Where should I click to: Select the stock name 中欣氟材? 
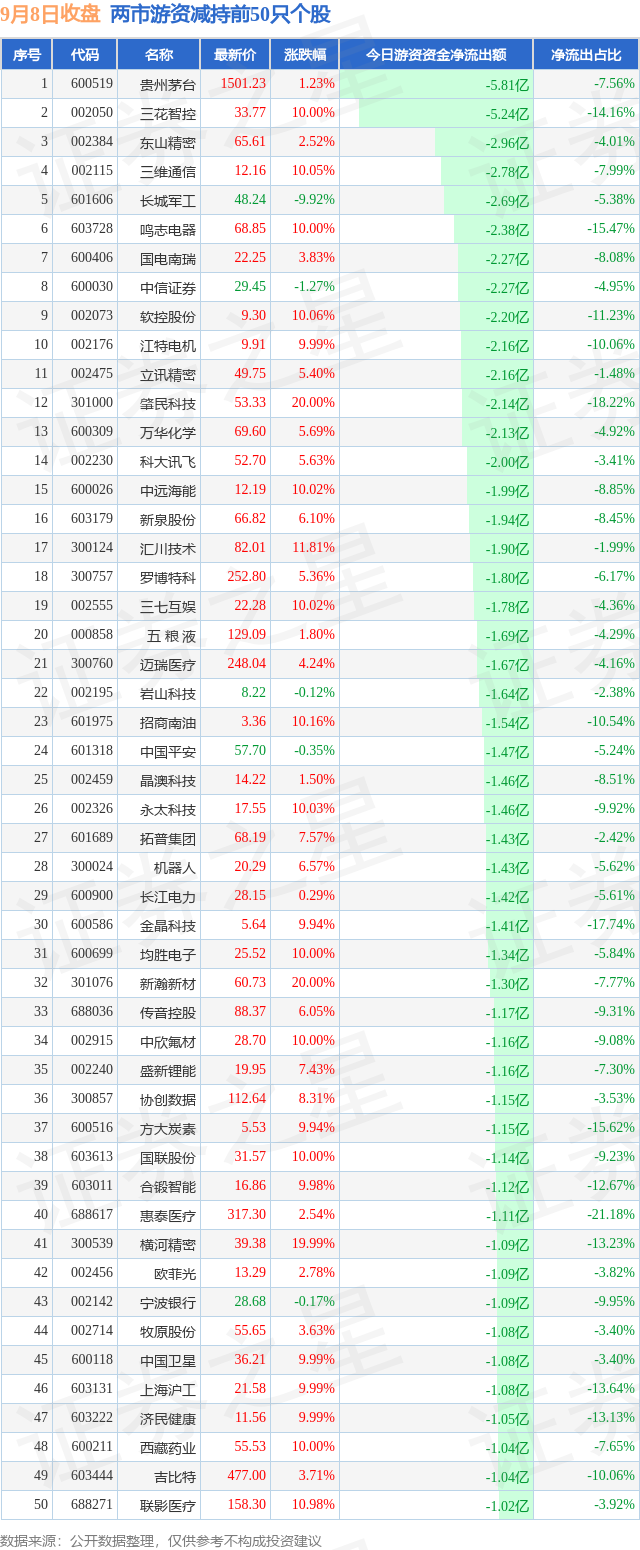(x=168, y=1042)
